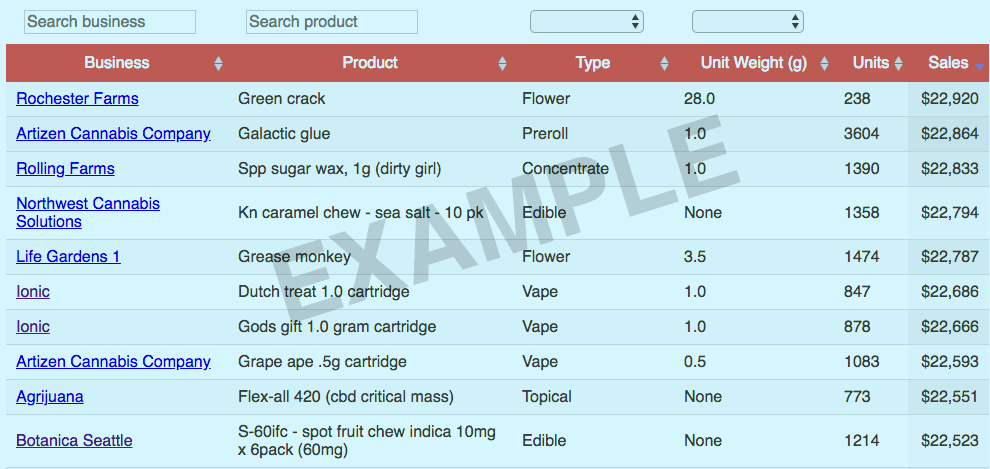Click the 1474 units cell
This screenshot has width=990, height=469.
[861, 257]
